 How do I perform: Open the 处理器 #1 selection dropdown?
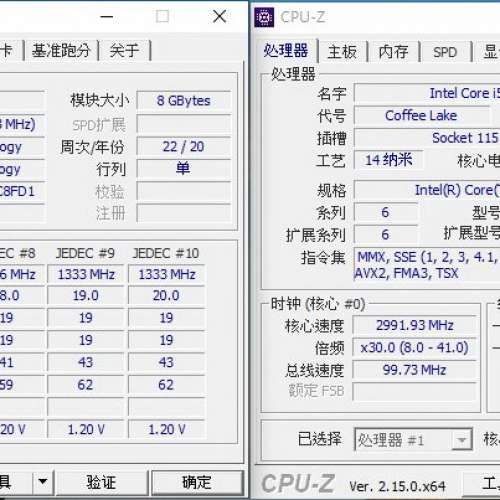pyautogui.click(x=413, y=440)
